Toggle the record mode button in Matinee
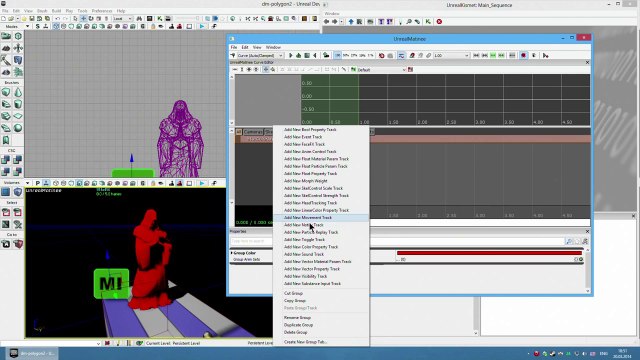 524,56
